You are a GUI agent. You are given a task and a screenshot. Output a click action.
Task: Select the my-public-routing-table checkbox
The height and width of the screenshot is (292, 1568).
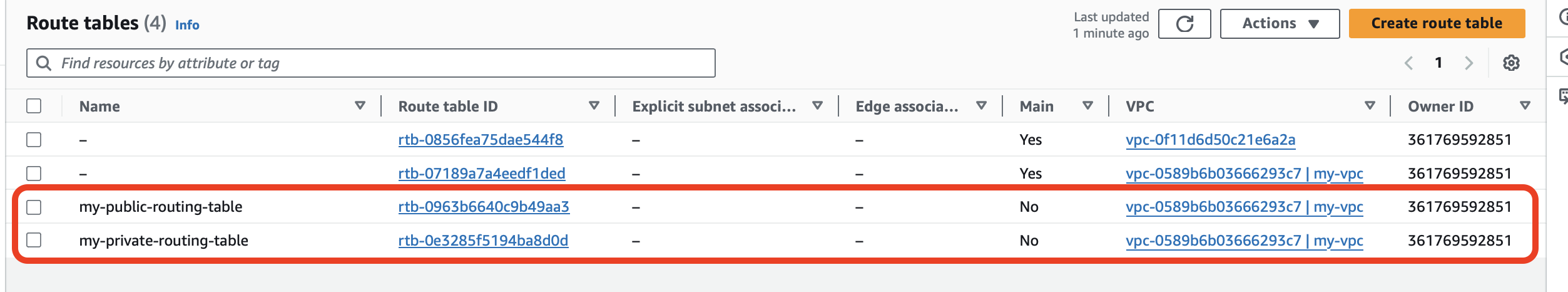coord(34,207)
